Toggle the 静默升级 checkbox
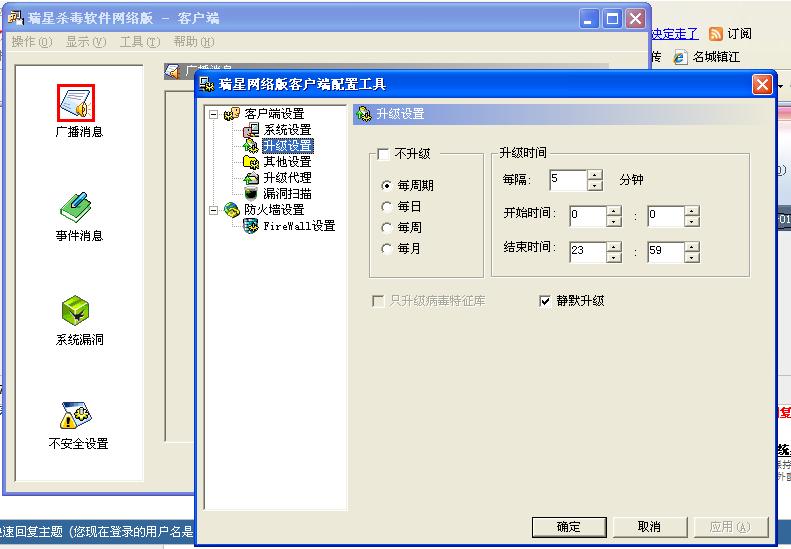791x549 pixels. [545, 301]
